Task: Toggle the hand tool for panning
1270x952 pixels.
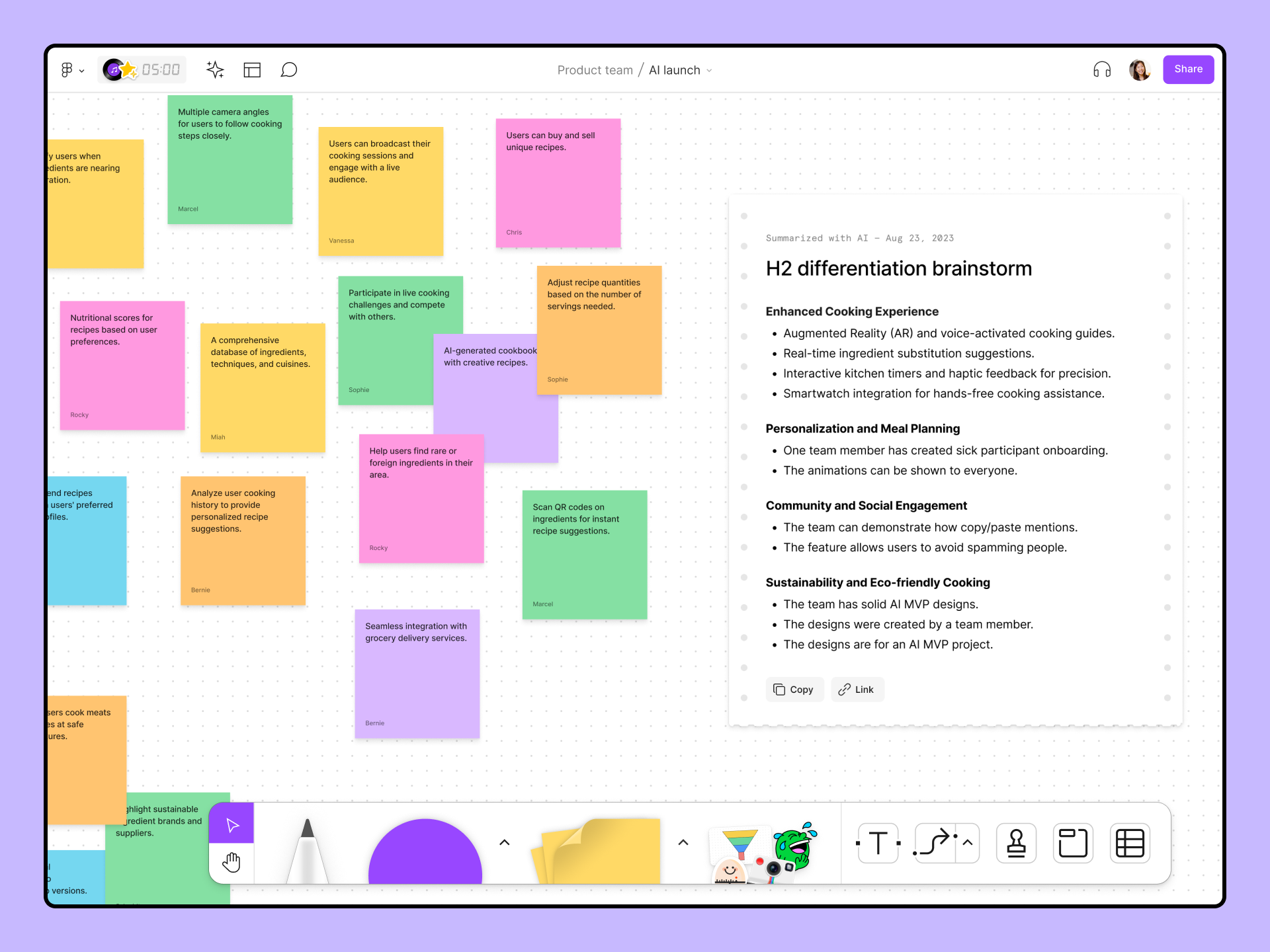Action: click(x=232, y=861)
